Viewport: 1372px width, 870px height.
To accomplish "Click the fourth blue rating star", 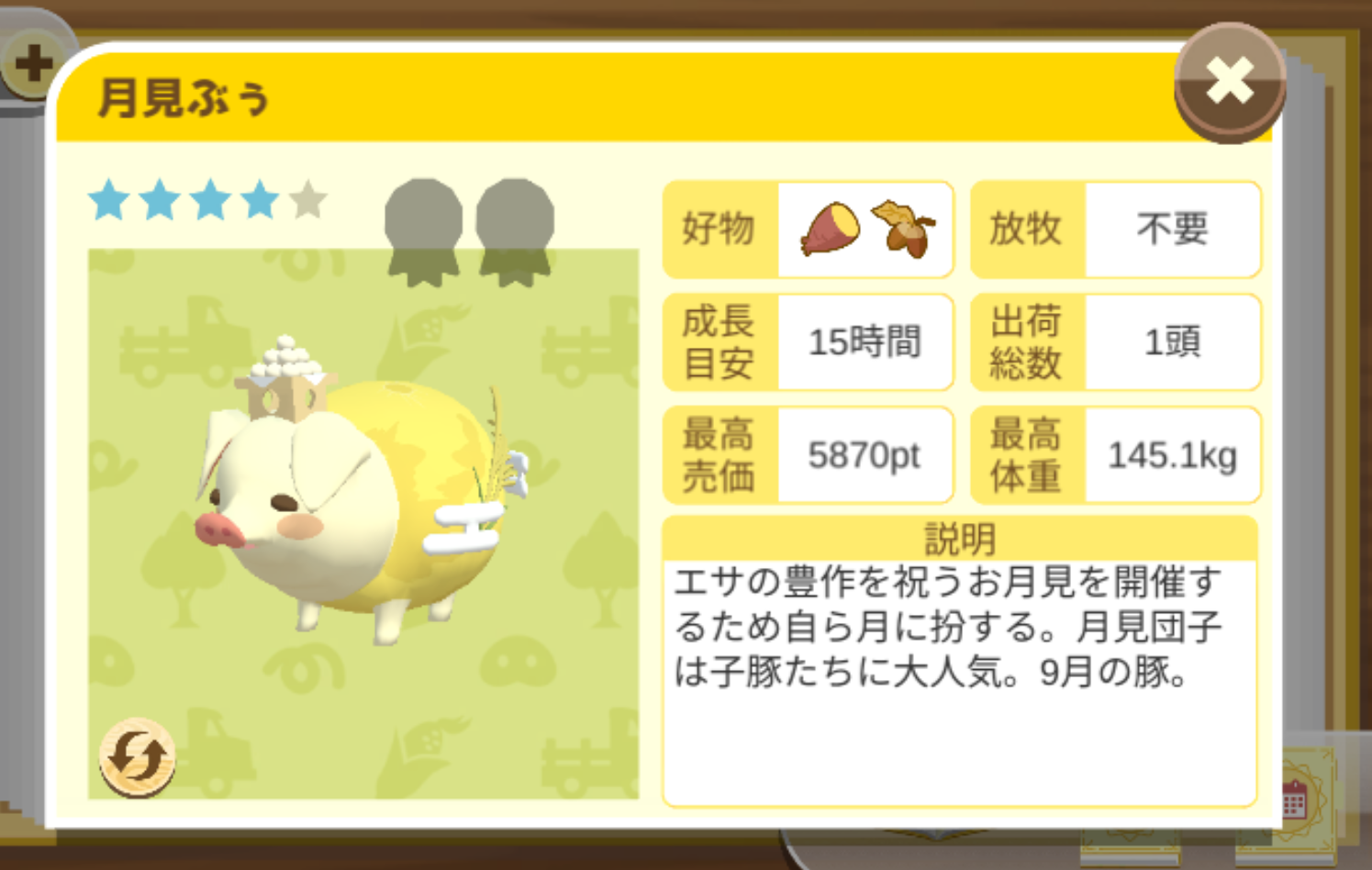I will 260,200.
